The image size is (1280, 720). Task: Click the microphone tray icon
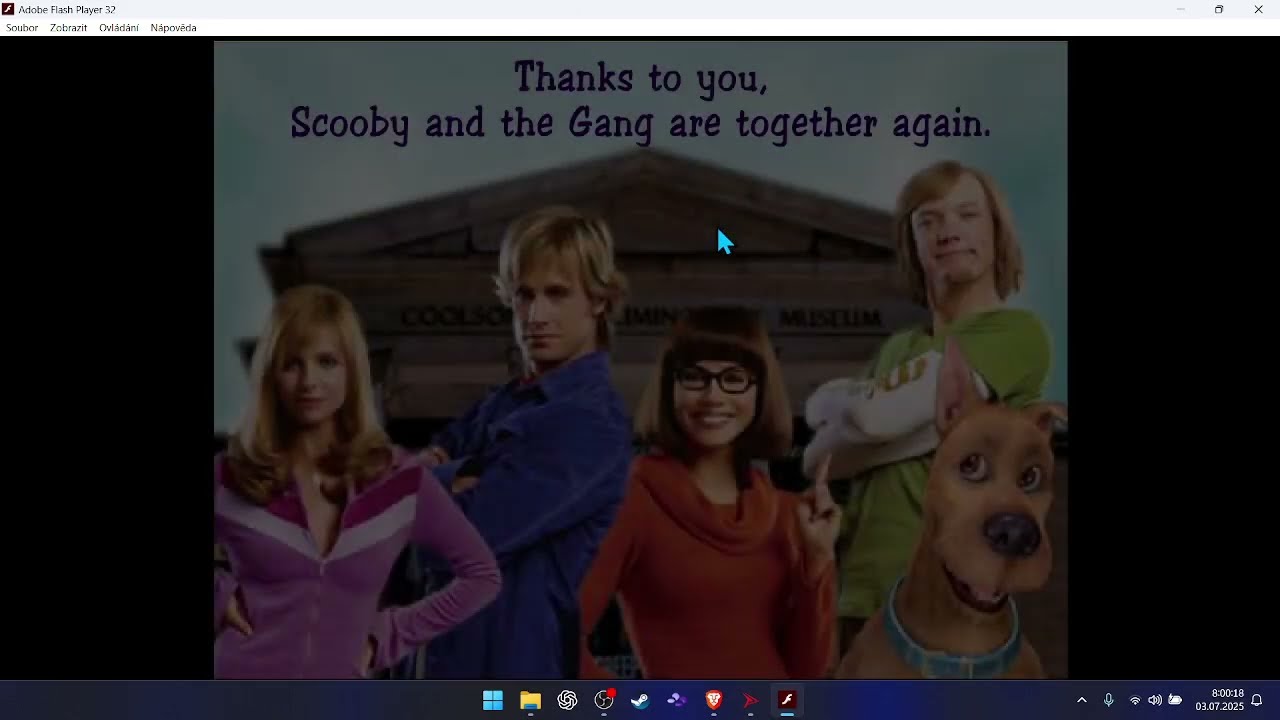point(1108,700)
